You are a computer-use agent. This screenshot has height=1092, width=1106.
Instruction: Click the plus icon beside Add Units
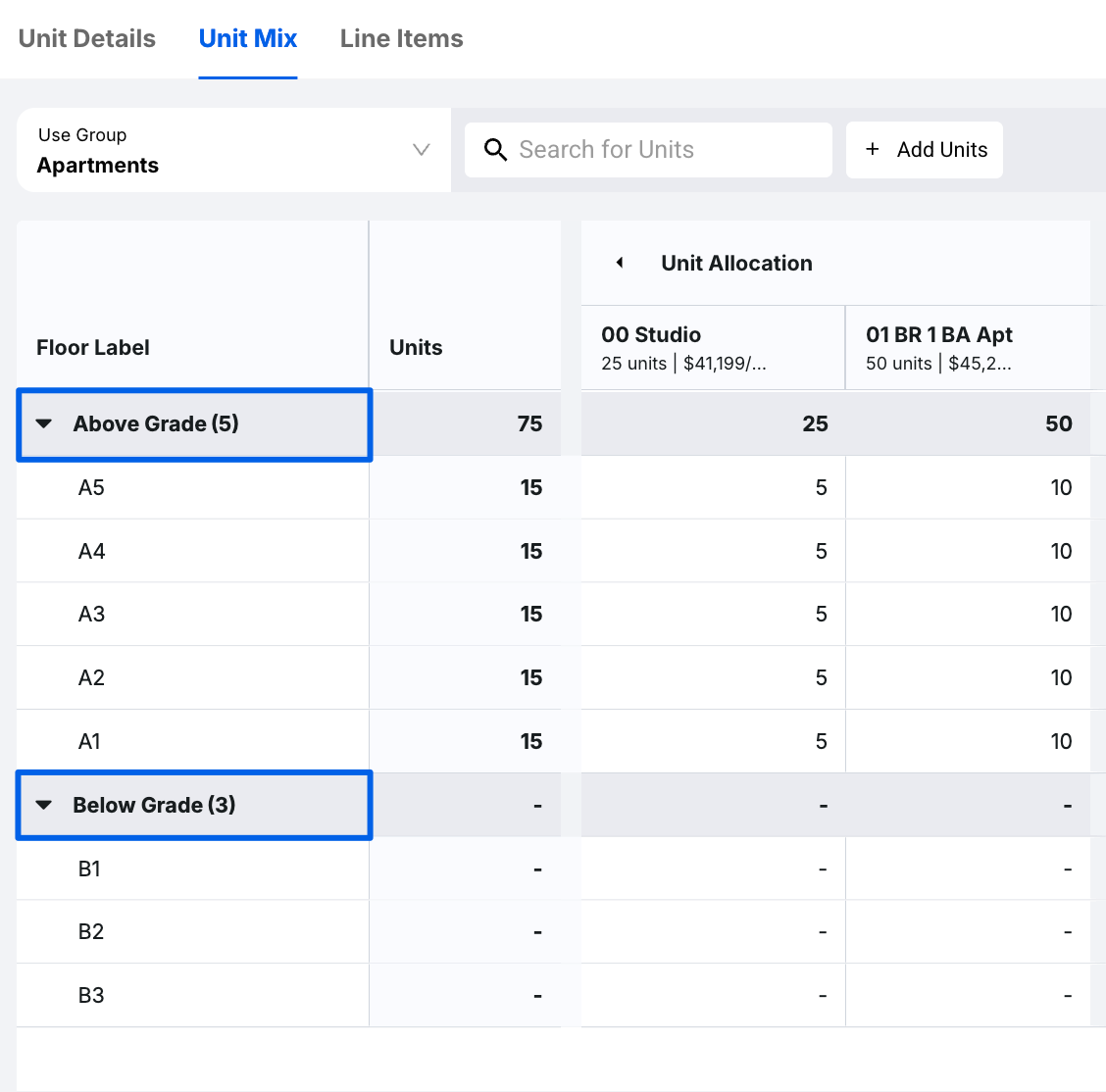point(873,150)
